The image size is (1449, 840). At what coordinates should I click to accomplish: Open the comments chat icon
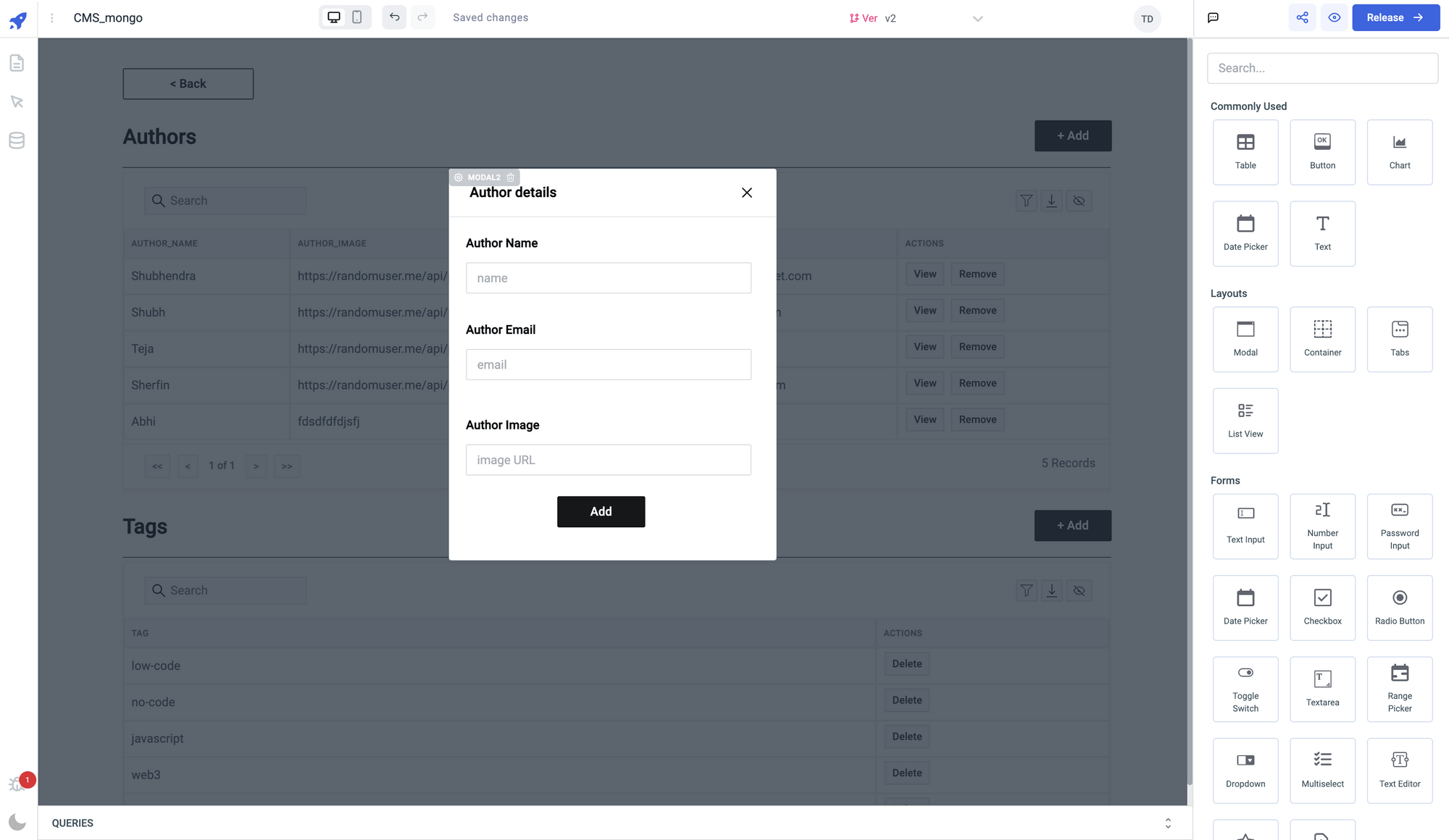(x=1213, y=17)
